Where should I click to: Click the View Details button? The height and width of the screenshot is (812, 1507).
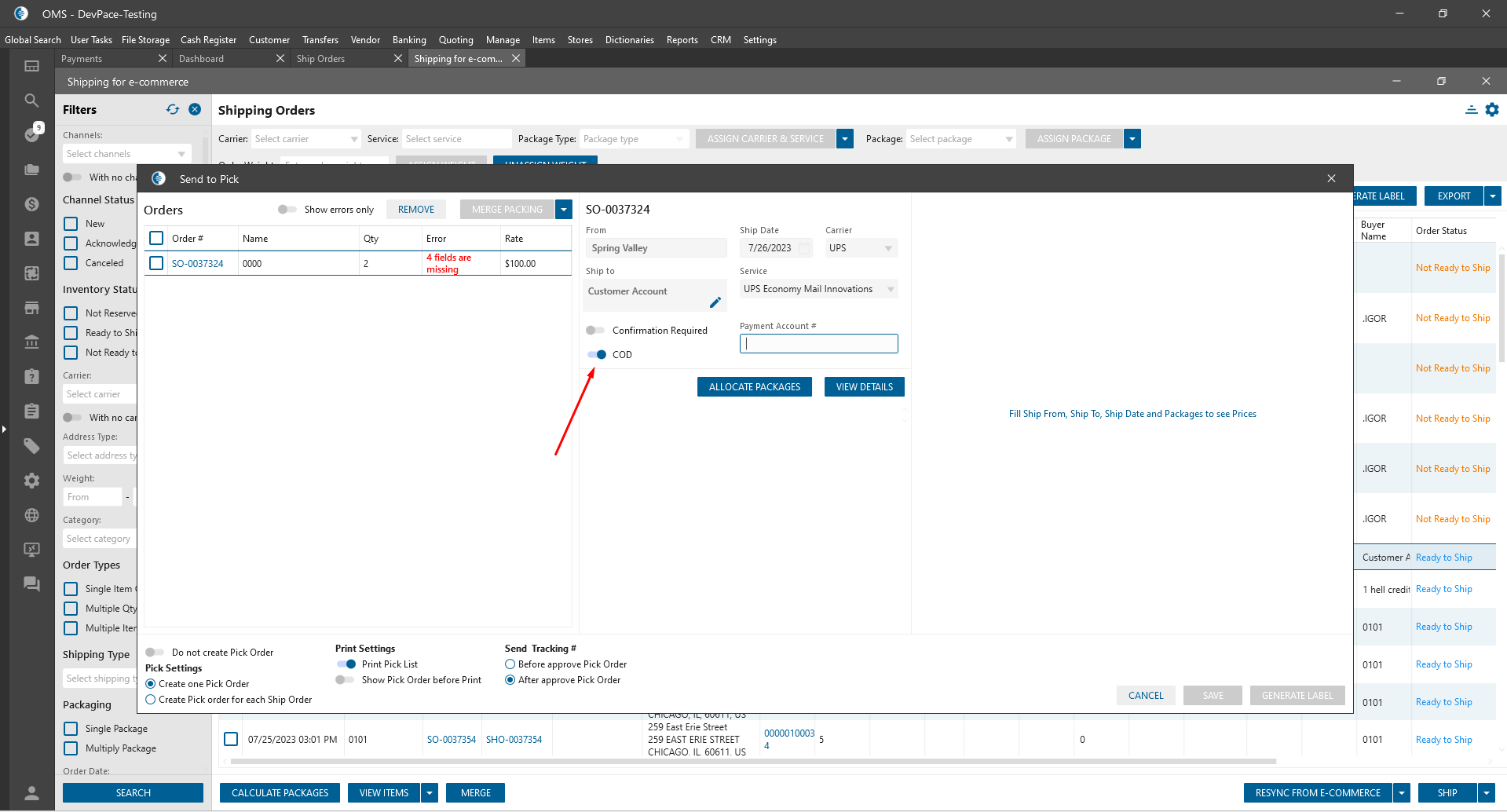click(864, 387)
